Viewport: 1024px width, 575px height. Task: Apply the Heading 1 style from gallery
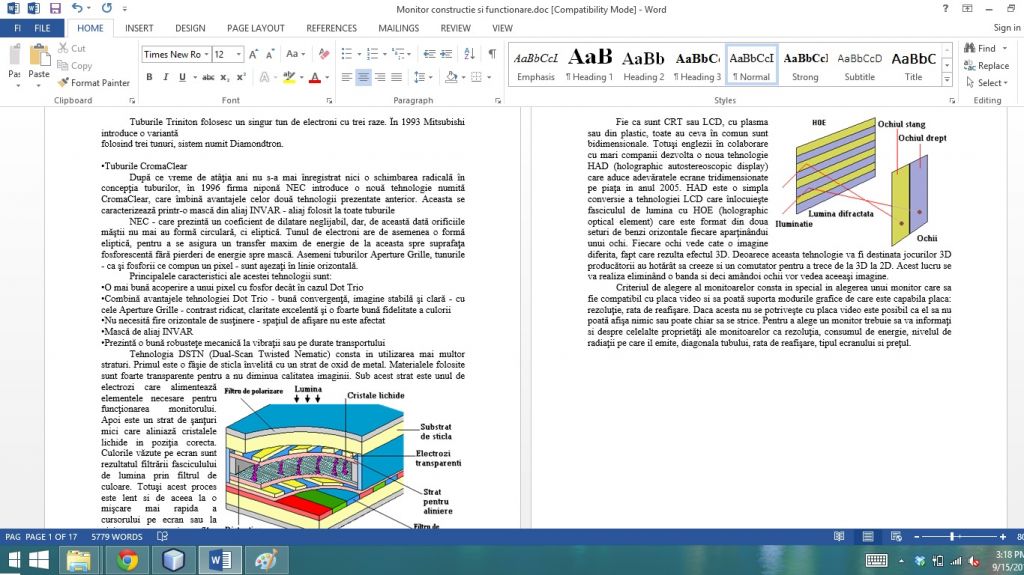click(x=590, y=63)
